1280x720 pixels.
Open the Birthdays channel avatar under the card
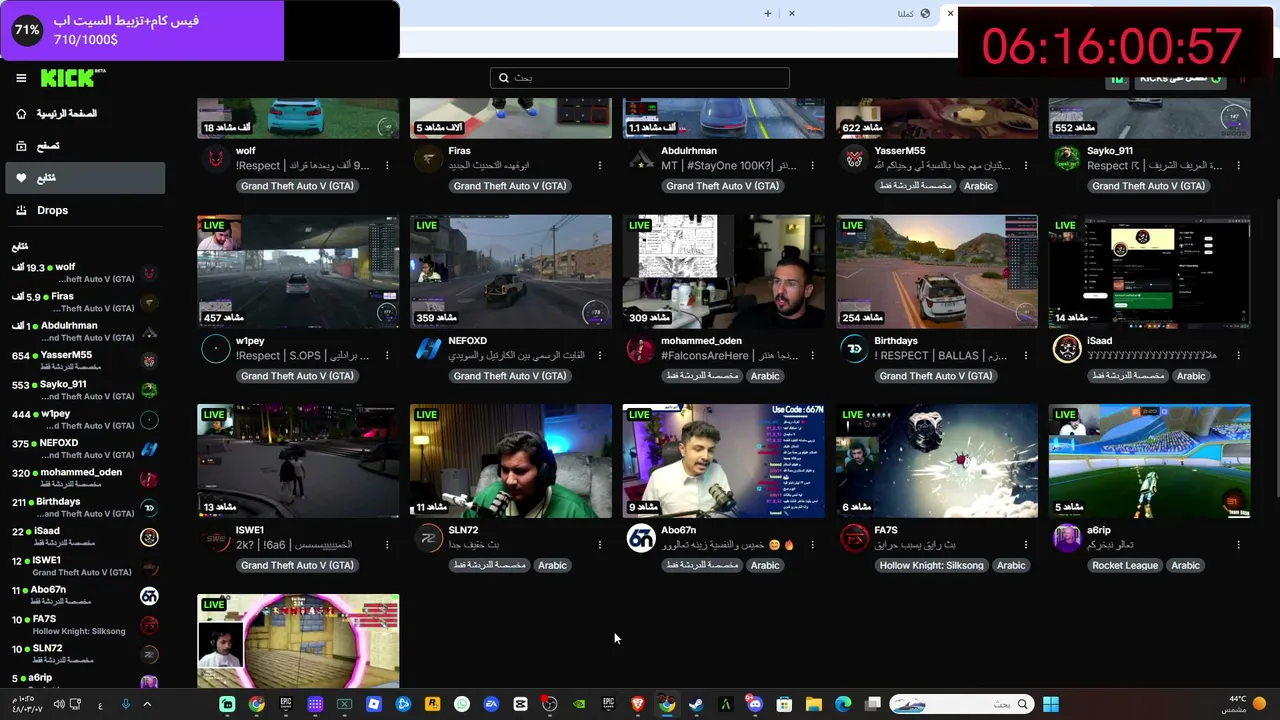[854, 348]
